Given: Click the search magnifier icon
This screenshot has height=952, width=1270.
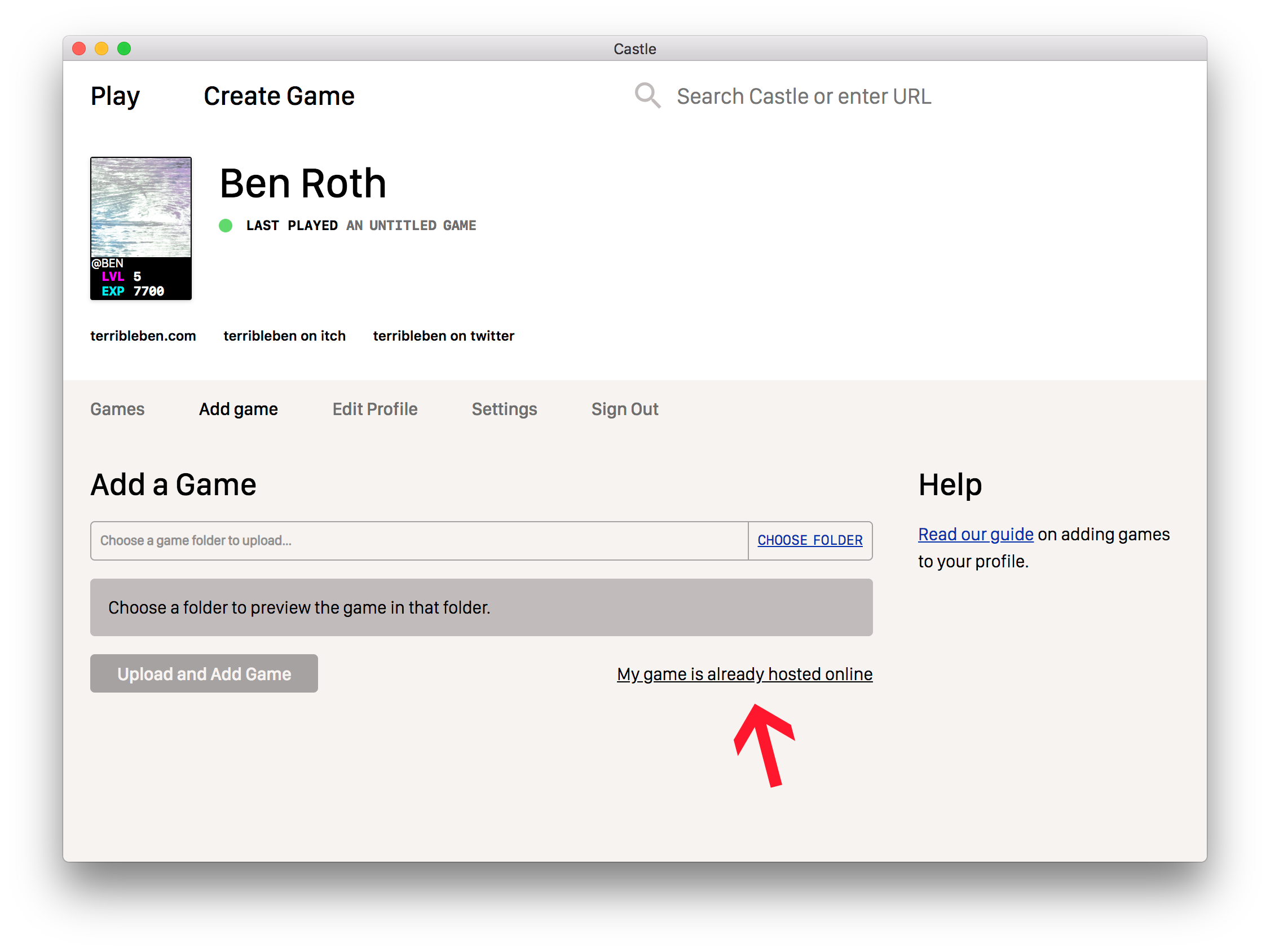Looking at the screenshot, I should point(647,95).
